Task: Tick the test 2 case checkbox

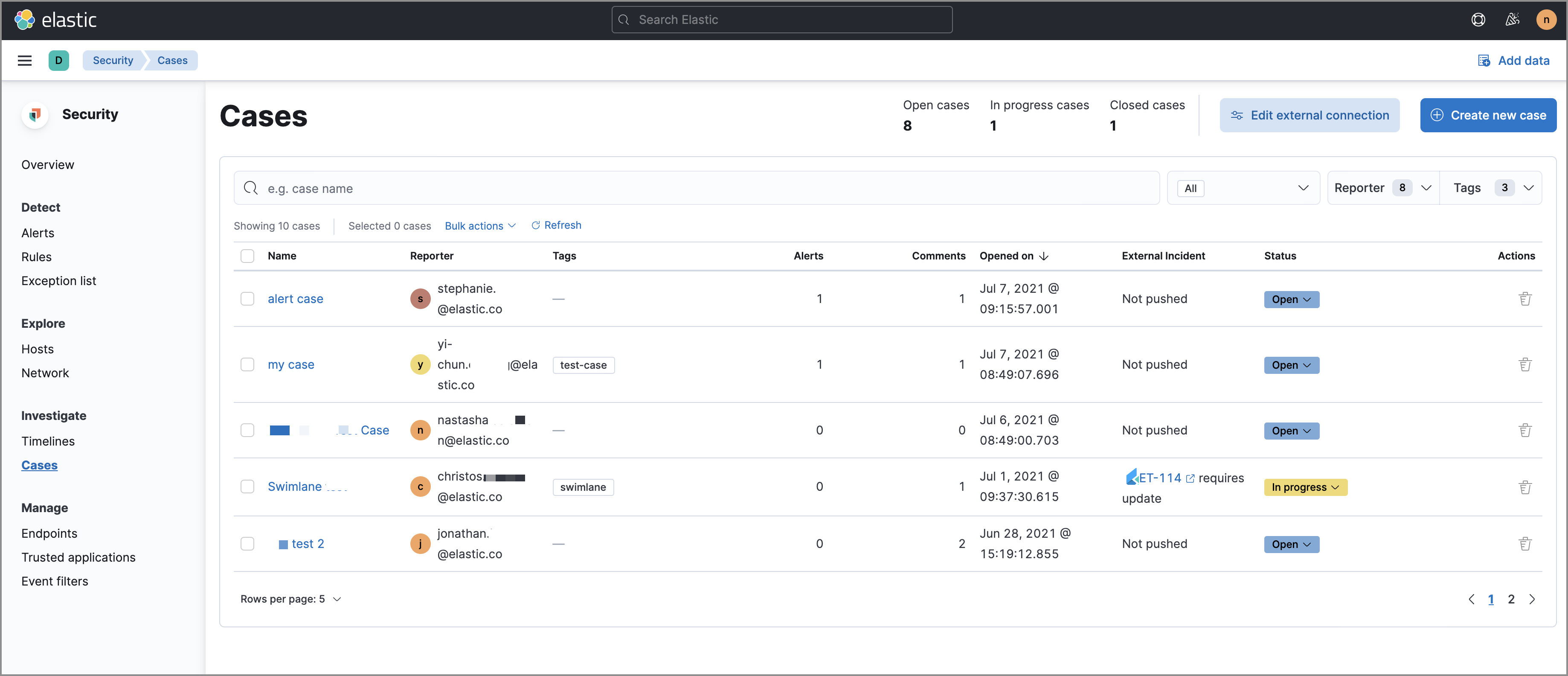Action: (x=247, y=544)
